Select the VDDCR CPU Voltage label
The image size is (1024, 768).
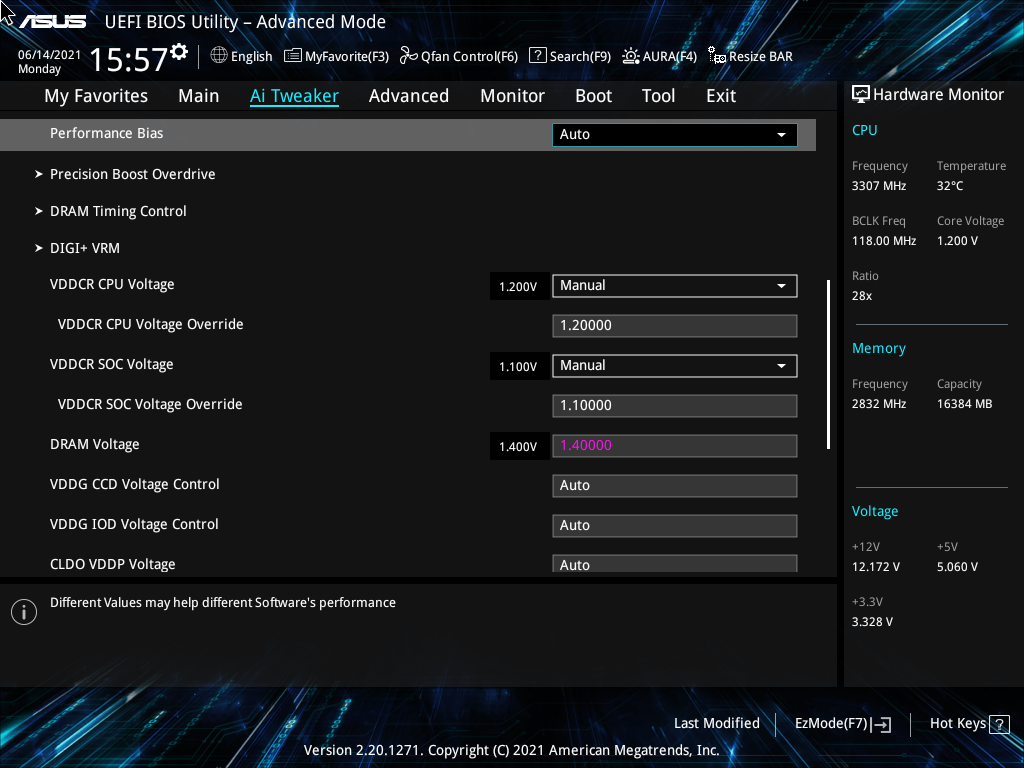tap(112, 285)
